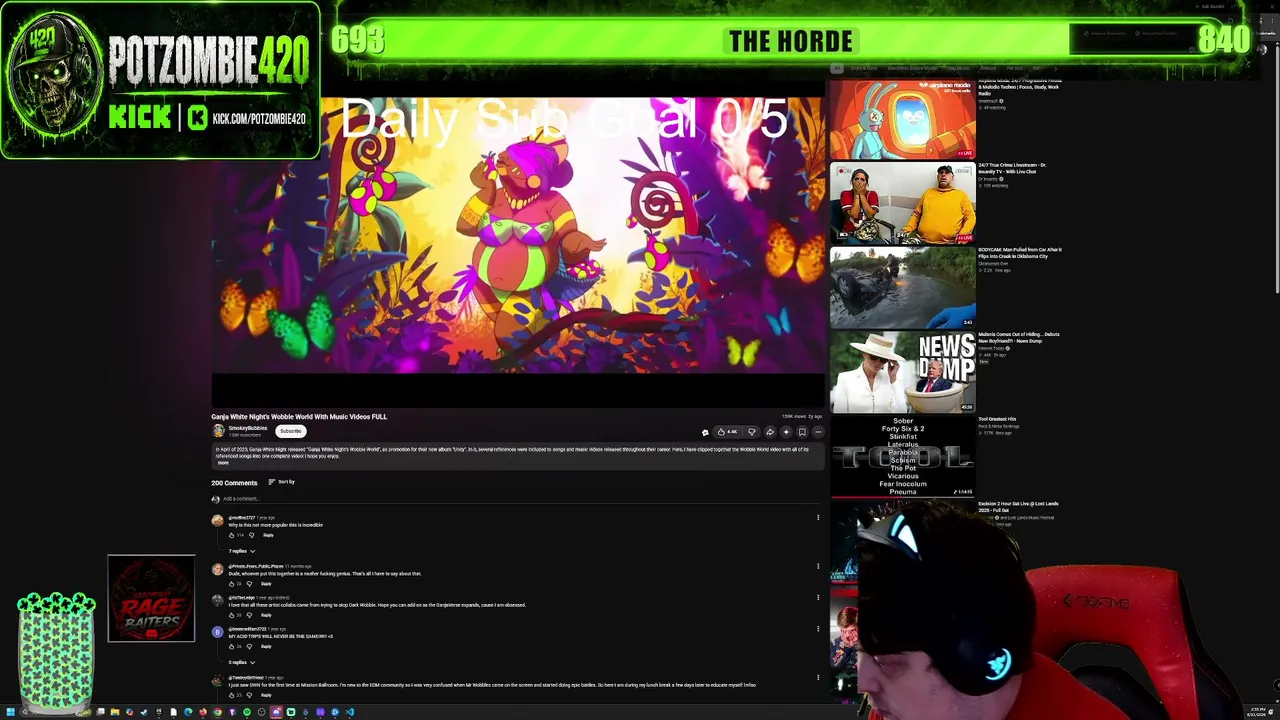Screen dimensions: 1280x720
Task: Like the 'Why is this not more popular' comment
Action: (232, 535)
